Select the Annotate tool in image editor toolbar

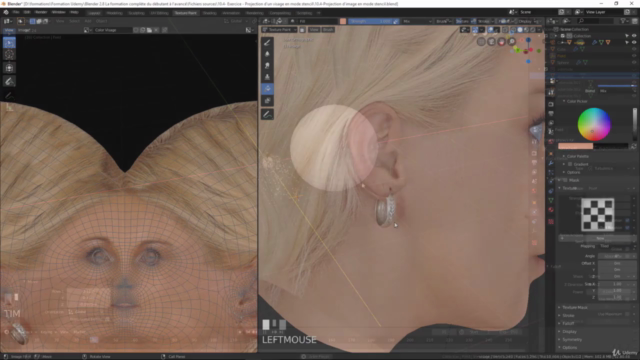coord(9,81)
